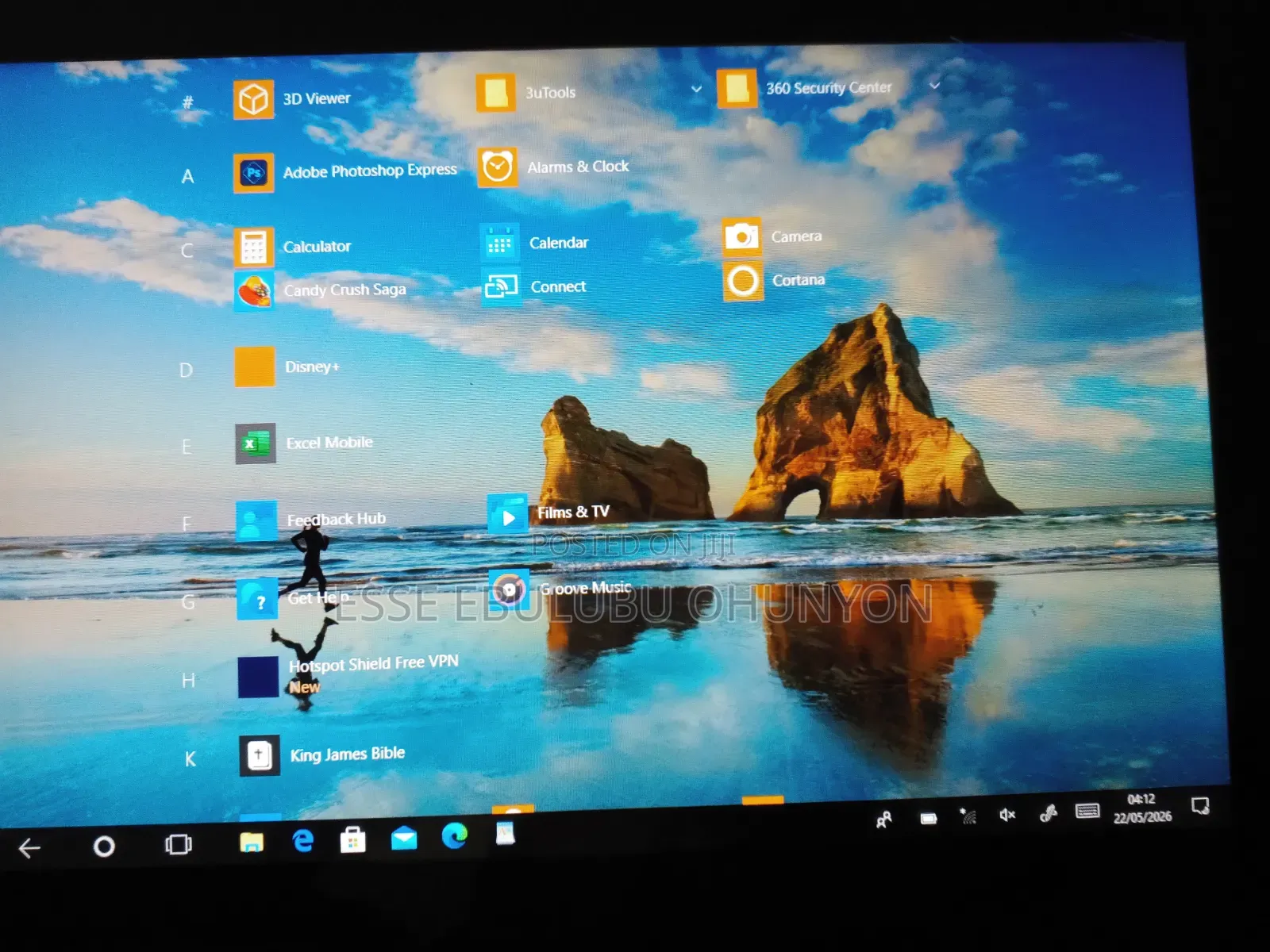Launch Cortana

click(x=743, y=281)
